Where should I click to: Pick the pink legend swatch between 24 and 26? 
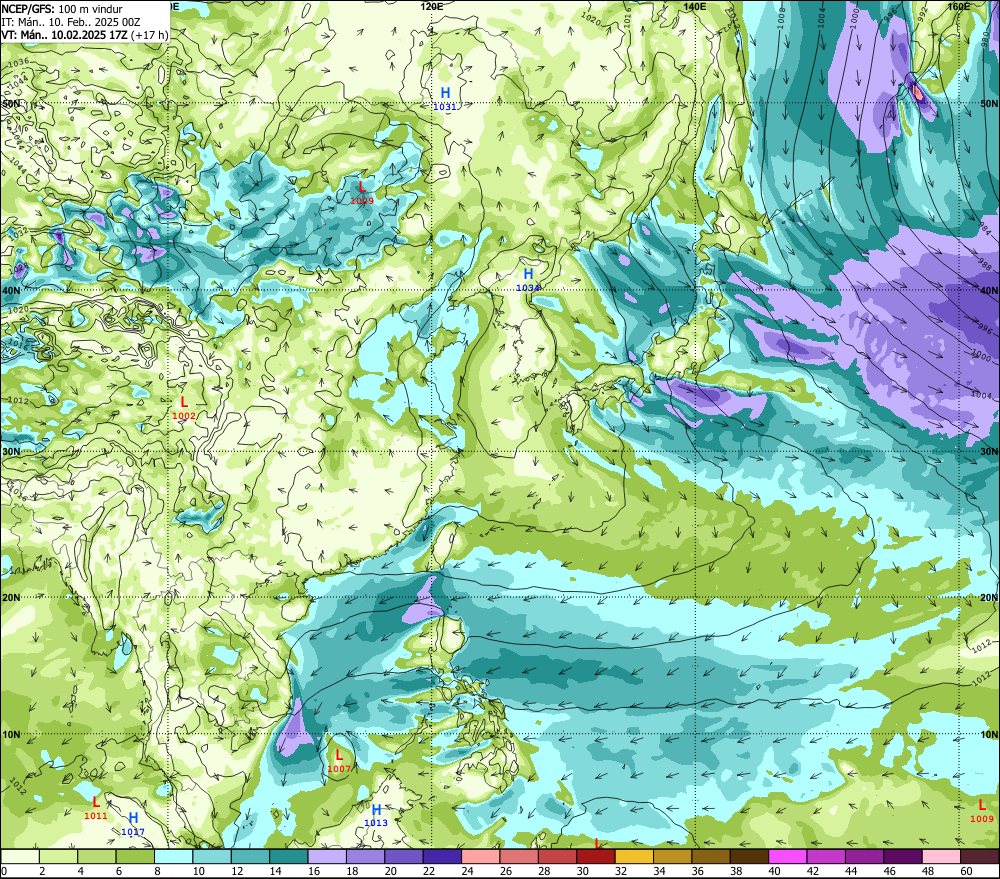point(481,856)
